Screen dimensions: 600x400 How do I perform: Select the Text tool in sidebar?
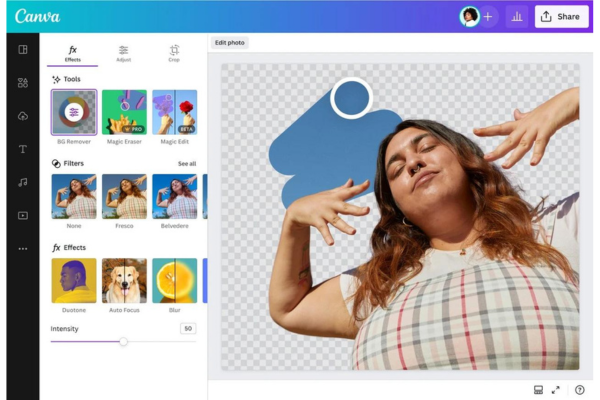(22, 149)
